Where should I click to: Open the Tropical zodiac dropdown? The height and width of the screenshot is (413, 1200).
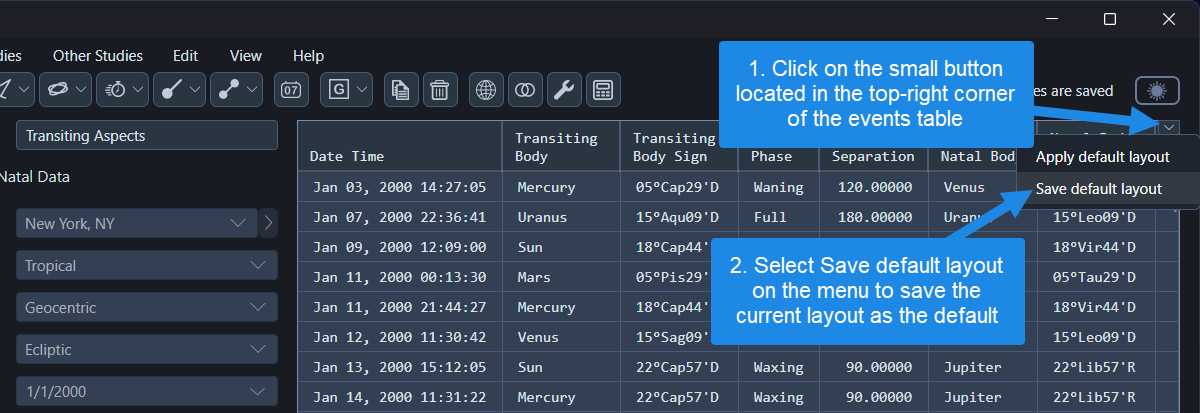(x=147, y=266)
